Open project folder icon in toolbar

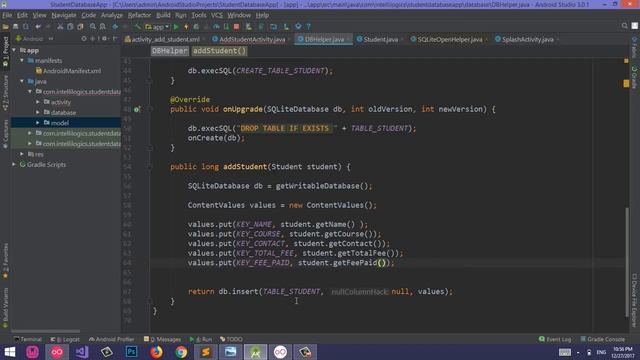pos(5,27)
